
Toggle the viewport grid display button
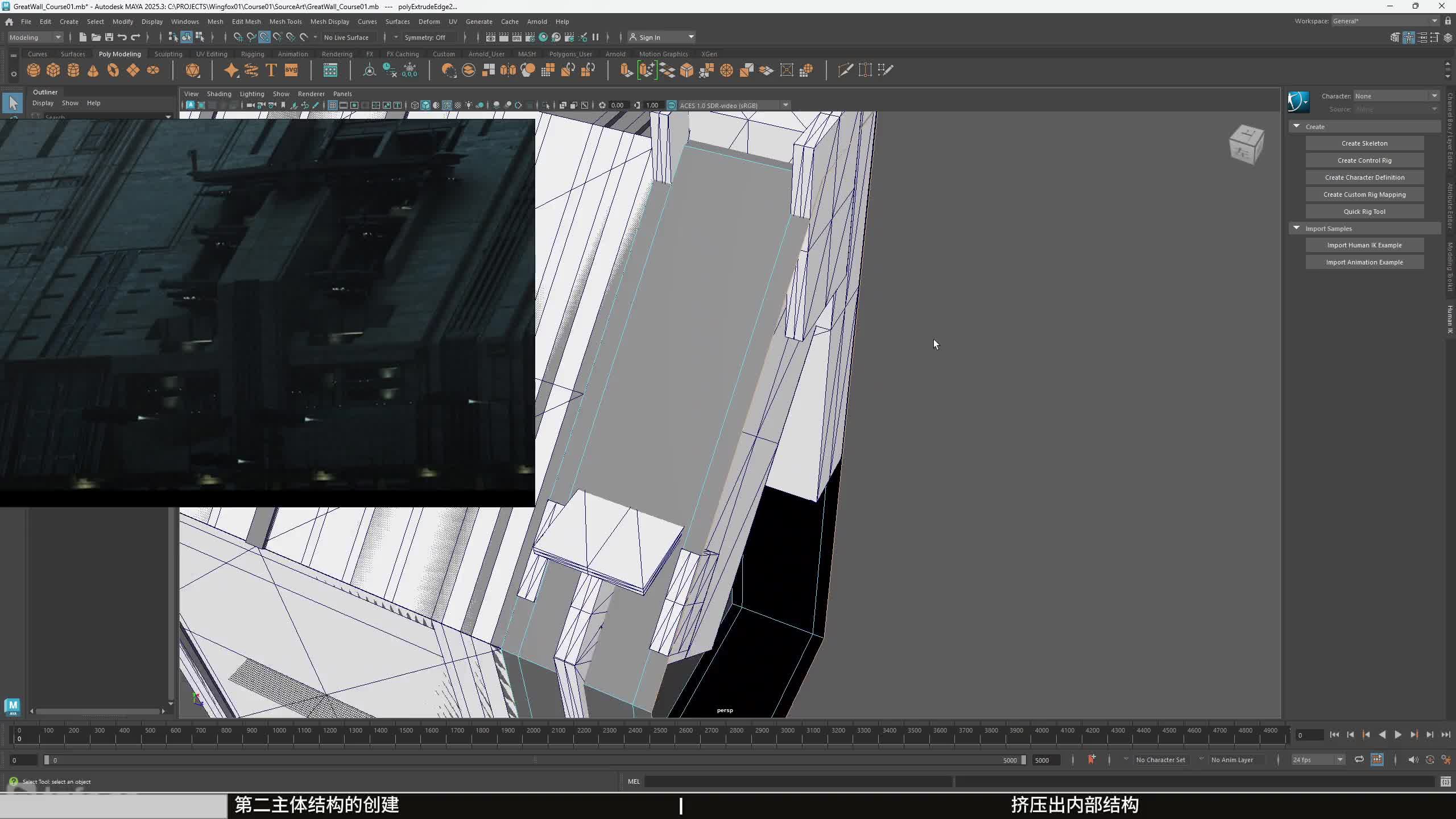tap(333, 105)
